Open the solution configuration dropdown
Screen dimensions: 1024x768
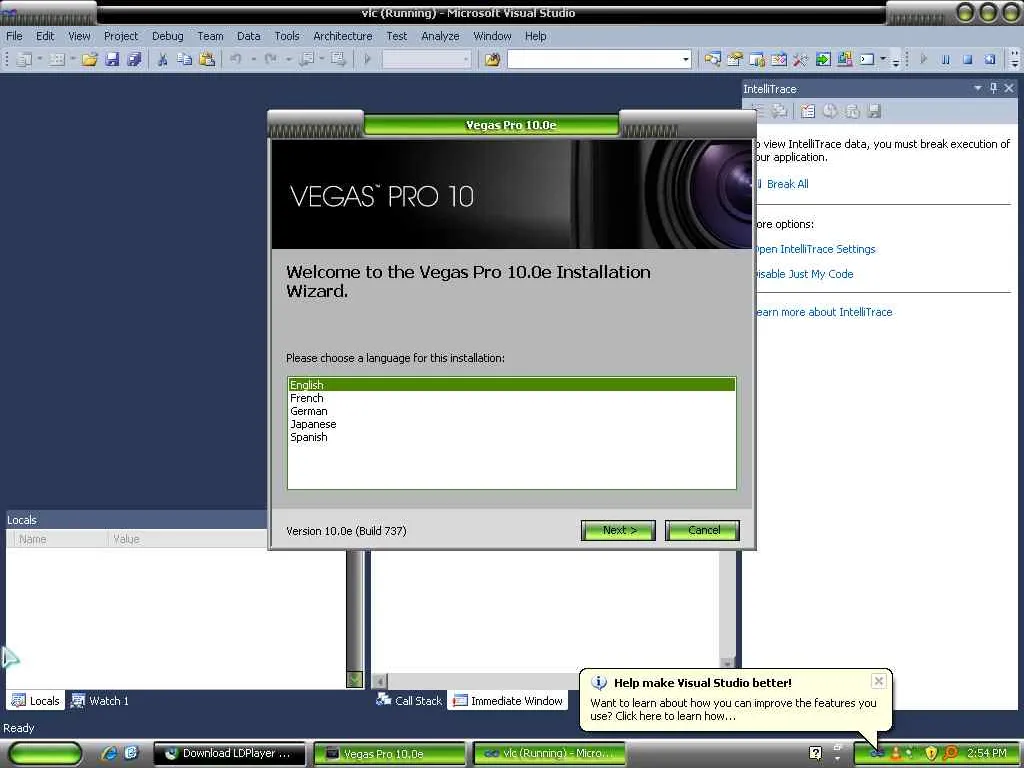tap(466, 59)
